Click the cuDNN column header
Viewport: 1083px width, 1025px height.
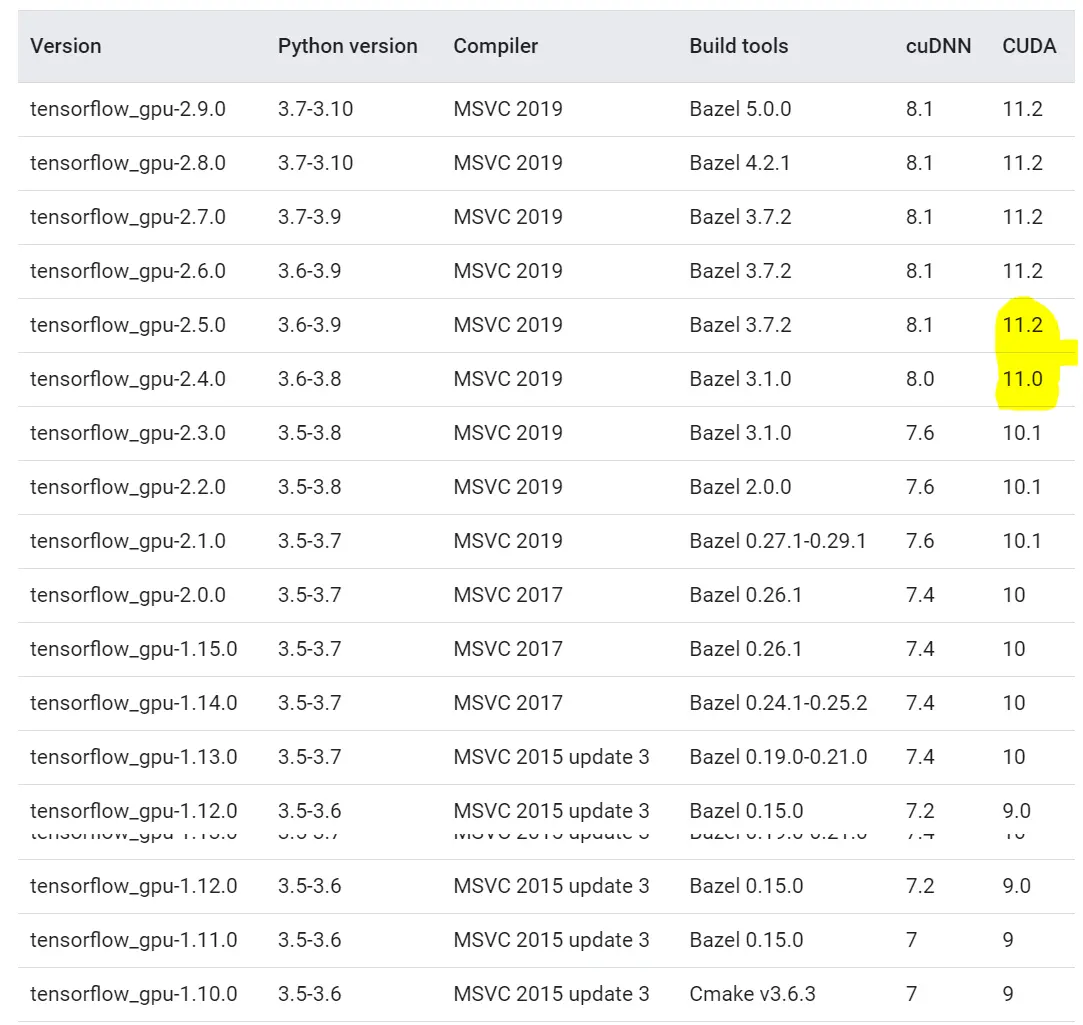tap(938, 46)
